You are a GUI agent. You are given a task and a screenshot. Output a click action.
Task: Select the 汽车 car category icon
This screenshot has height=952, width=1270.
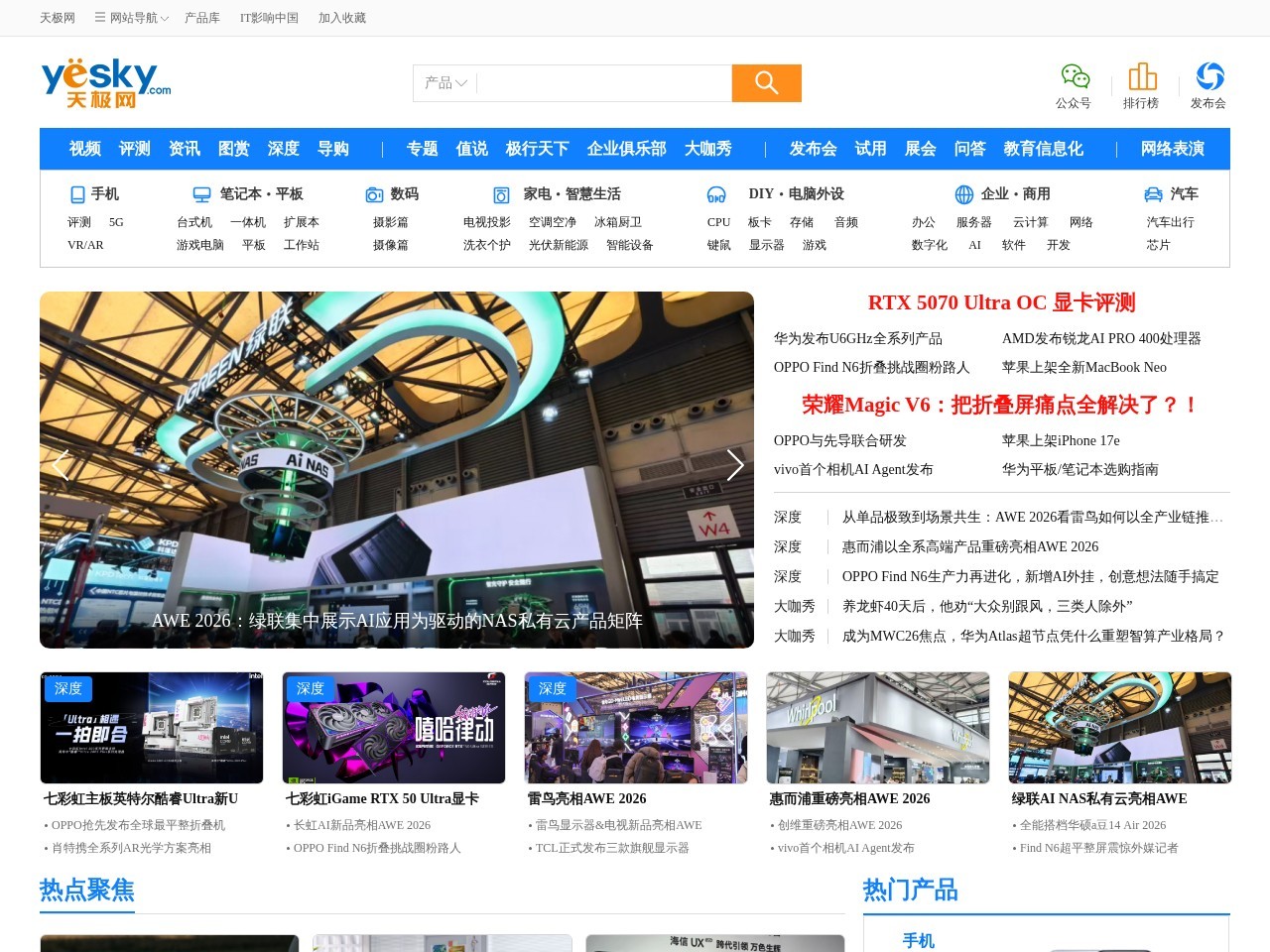point(1152,194)
